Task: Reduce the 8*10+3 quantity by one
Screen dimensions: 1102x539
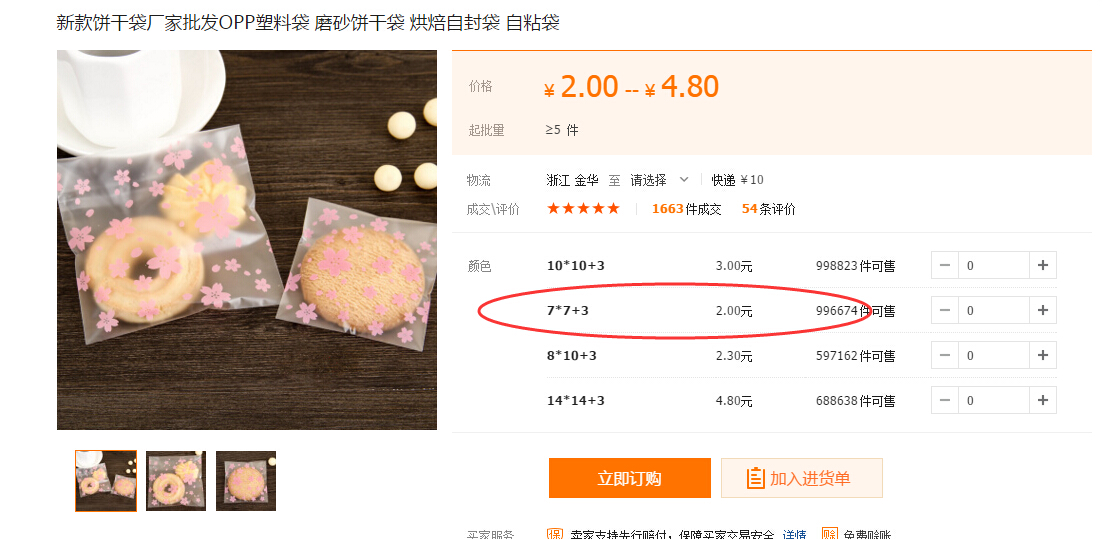Action: (945, 355)
